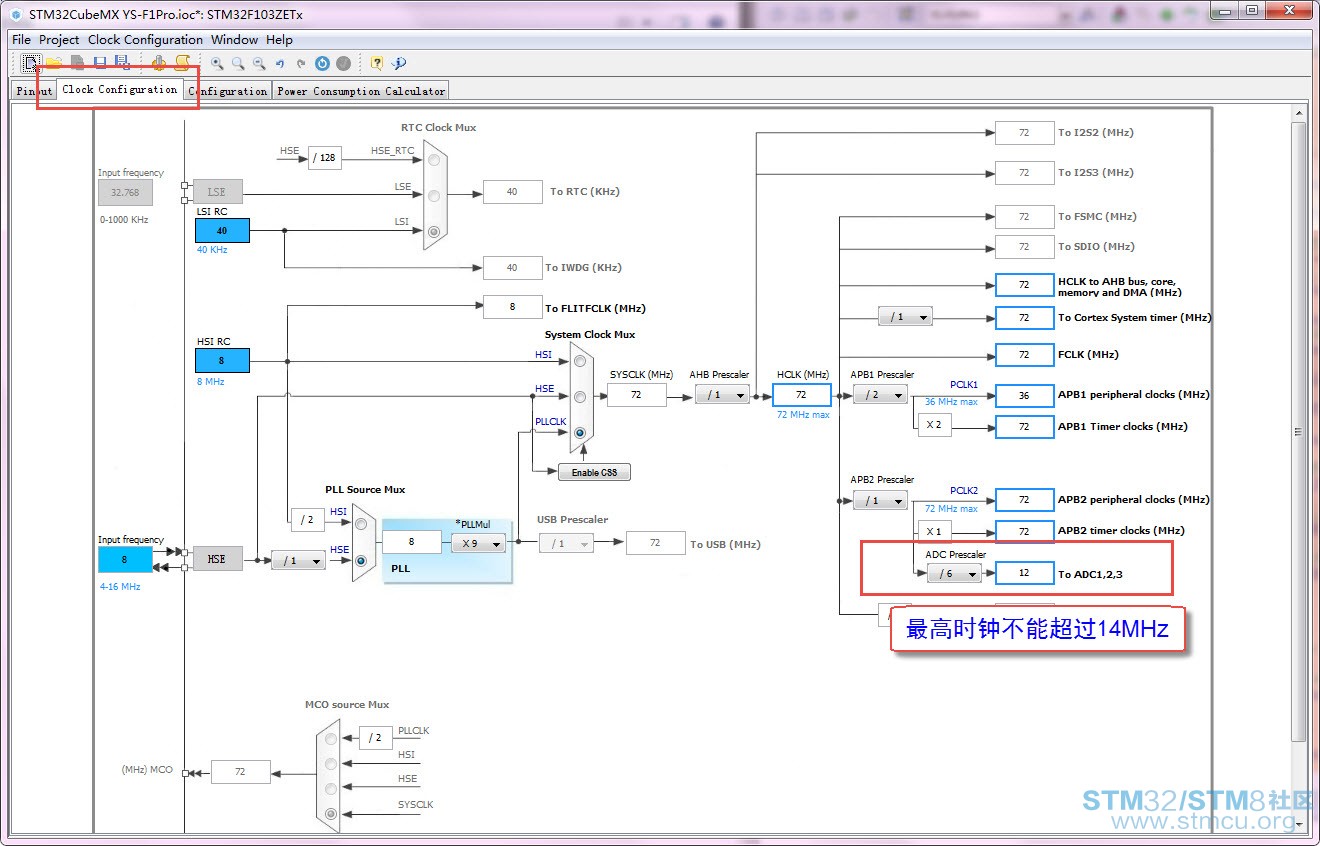Screen dimensions: 1320x846
Task: Open a project with the folder icon
Action: click(54, 63)
